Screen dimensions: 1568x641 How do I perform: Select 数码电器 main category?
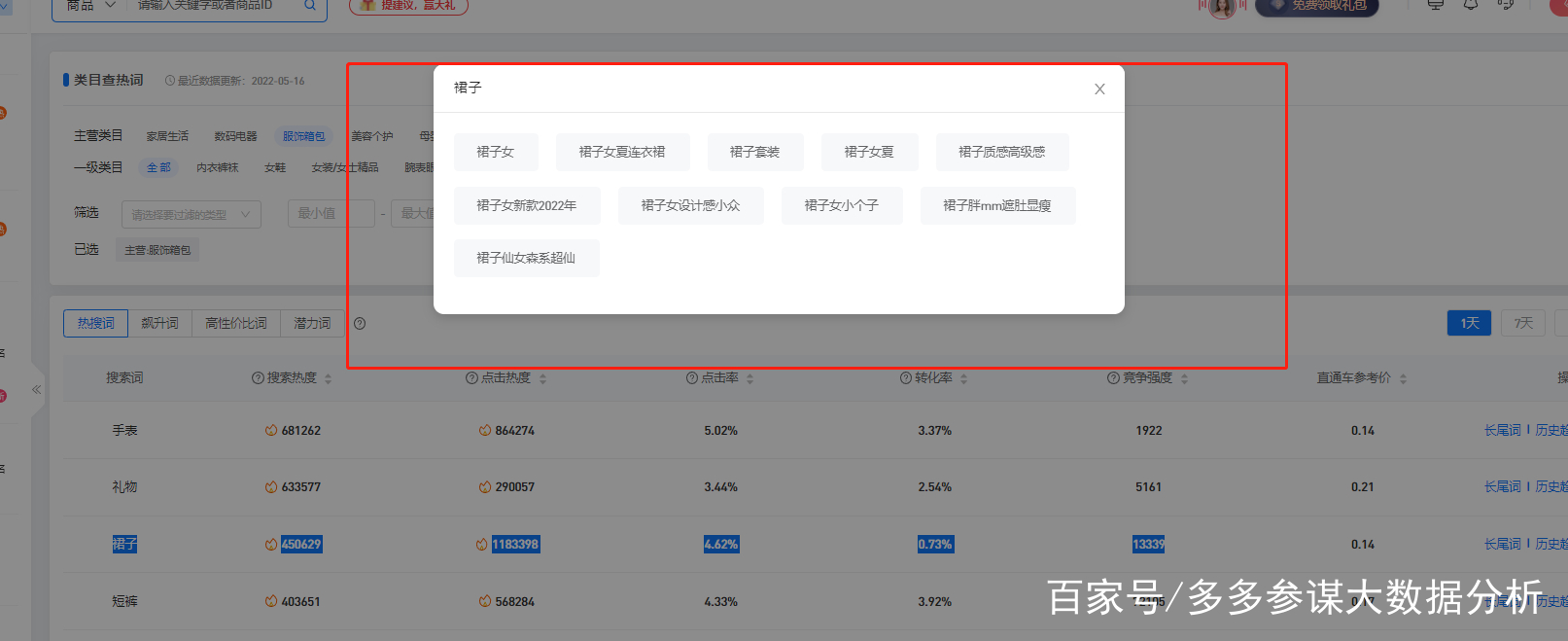click(235, 136)
